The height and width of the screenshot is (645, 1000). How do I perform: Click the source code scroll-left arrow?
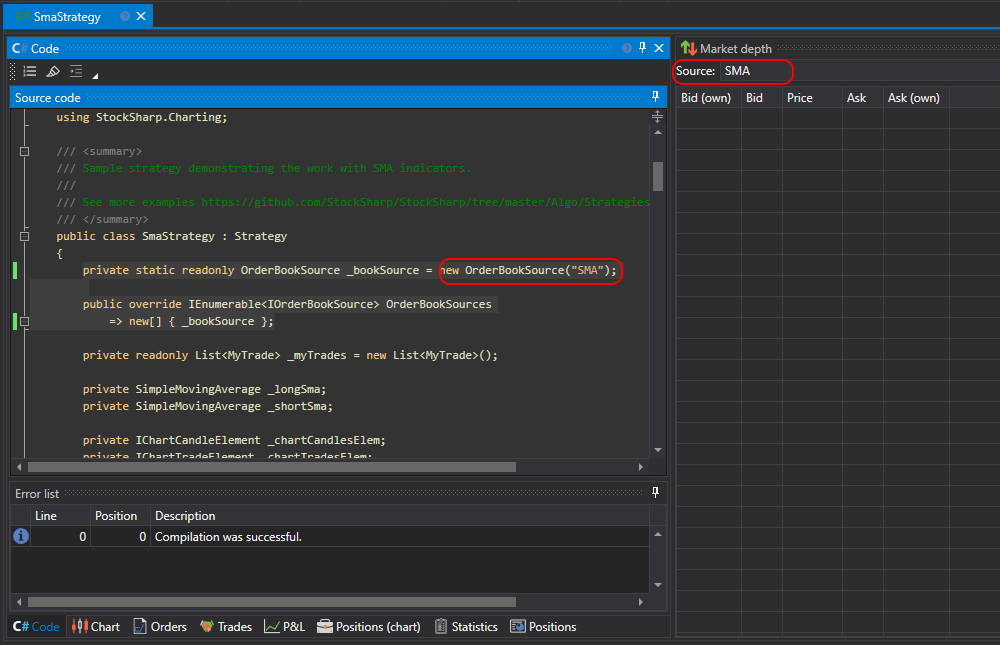click(x=19, y=467)
